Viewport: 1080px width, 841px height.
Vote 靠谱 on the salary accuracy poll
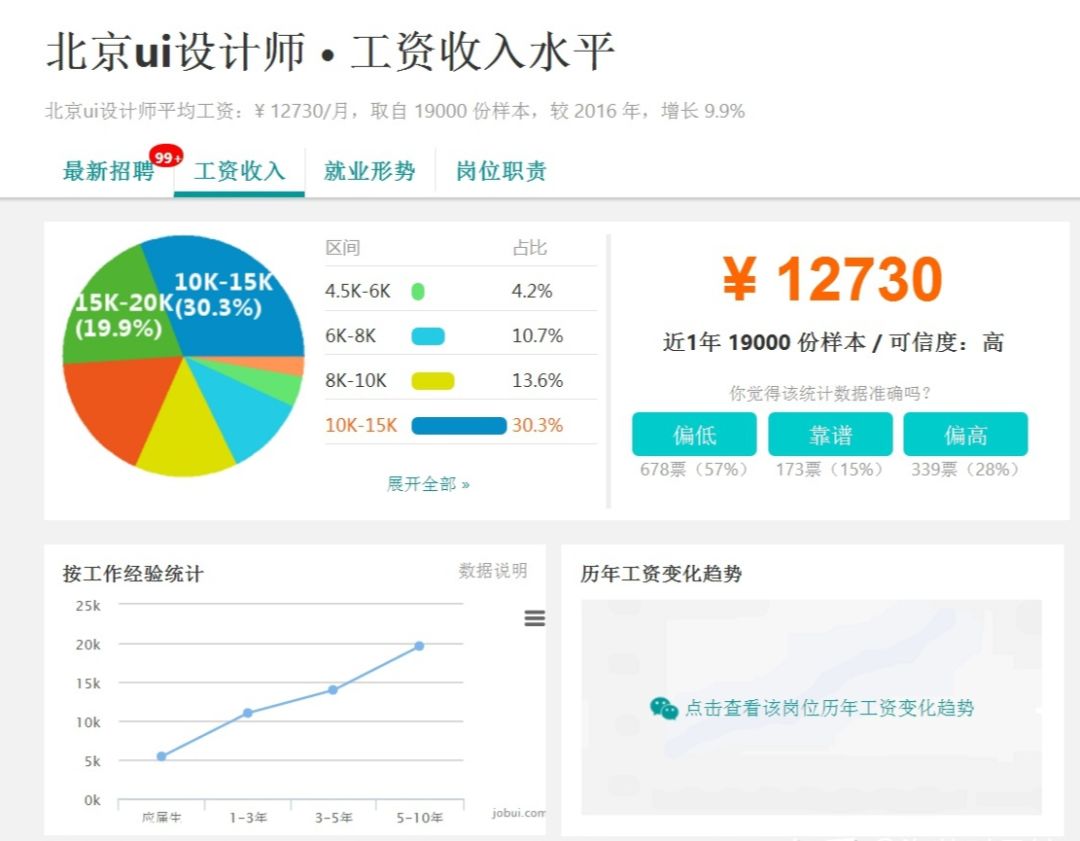coord(830,434)
